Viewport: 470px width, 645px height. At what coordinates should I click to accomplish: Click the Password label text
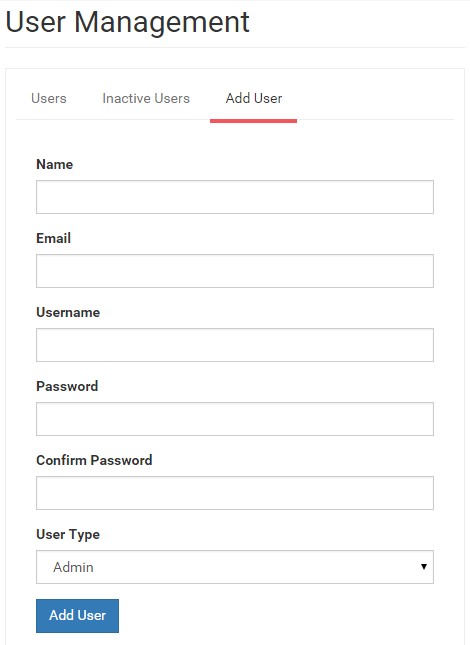(67, 386)
